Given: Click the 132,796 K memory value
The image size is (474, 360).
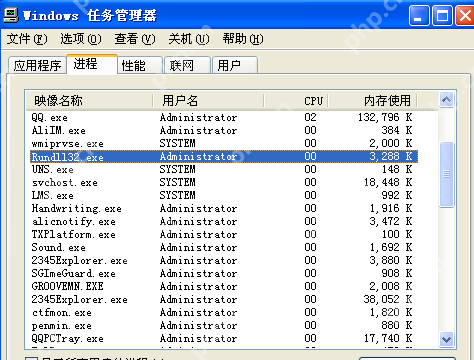Looking at the screenshot, I should (385, 117).
